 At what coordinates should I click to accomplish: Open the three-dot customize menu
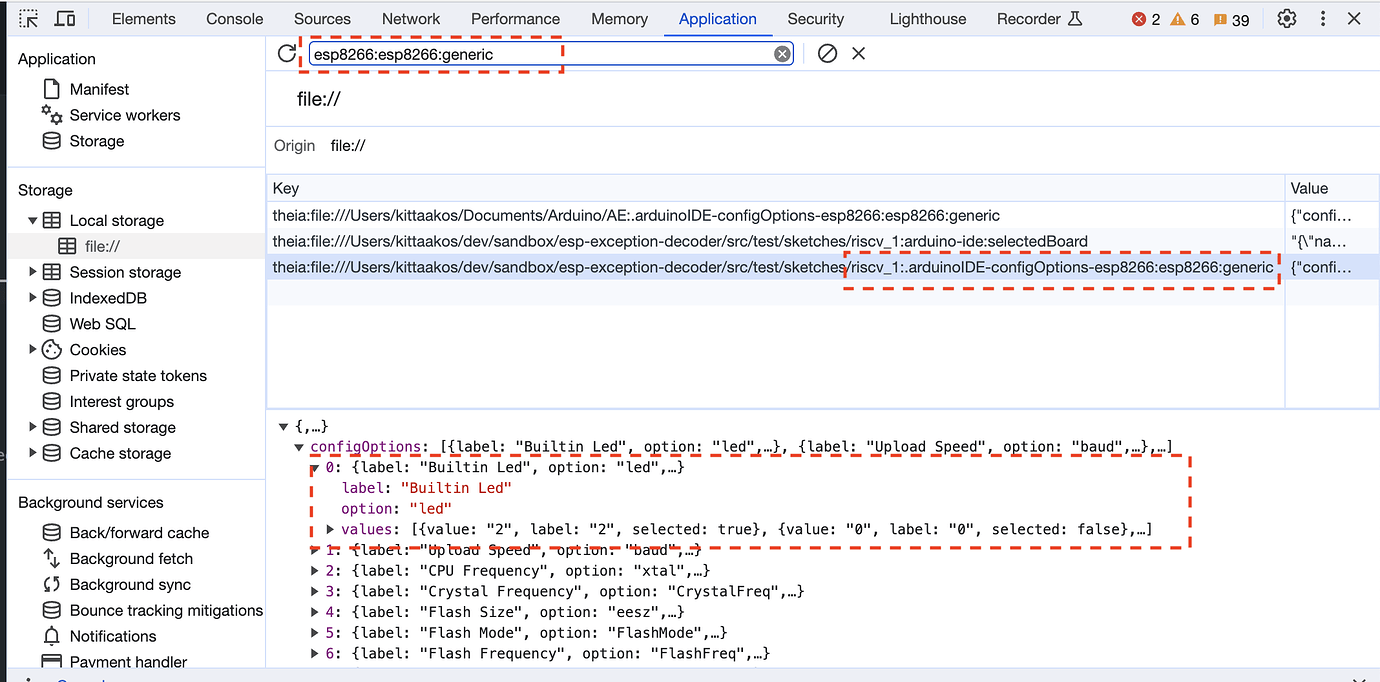point(1322,18)
